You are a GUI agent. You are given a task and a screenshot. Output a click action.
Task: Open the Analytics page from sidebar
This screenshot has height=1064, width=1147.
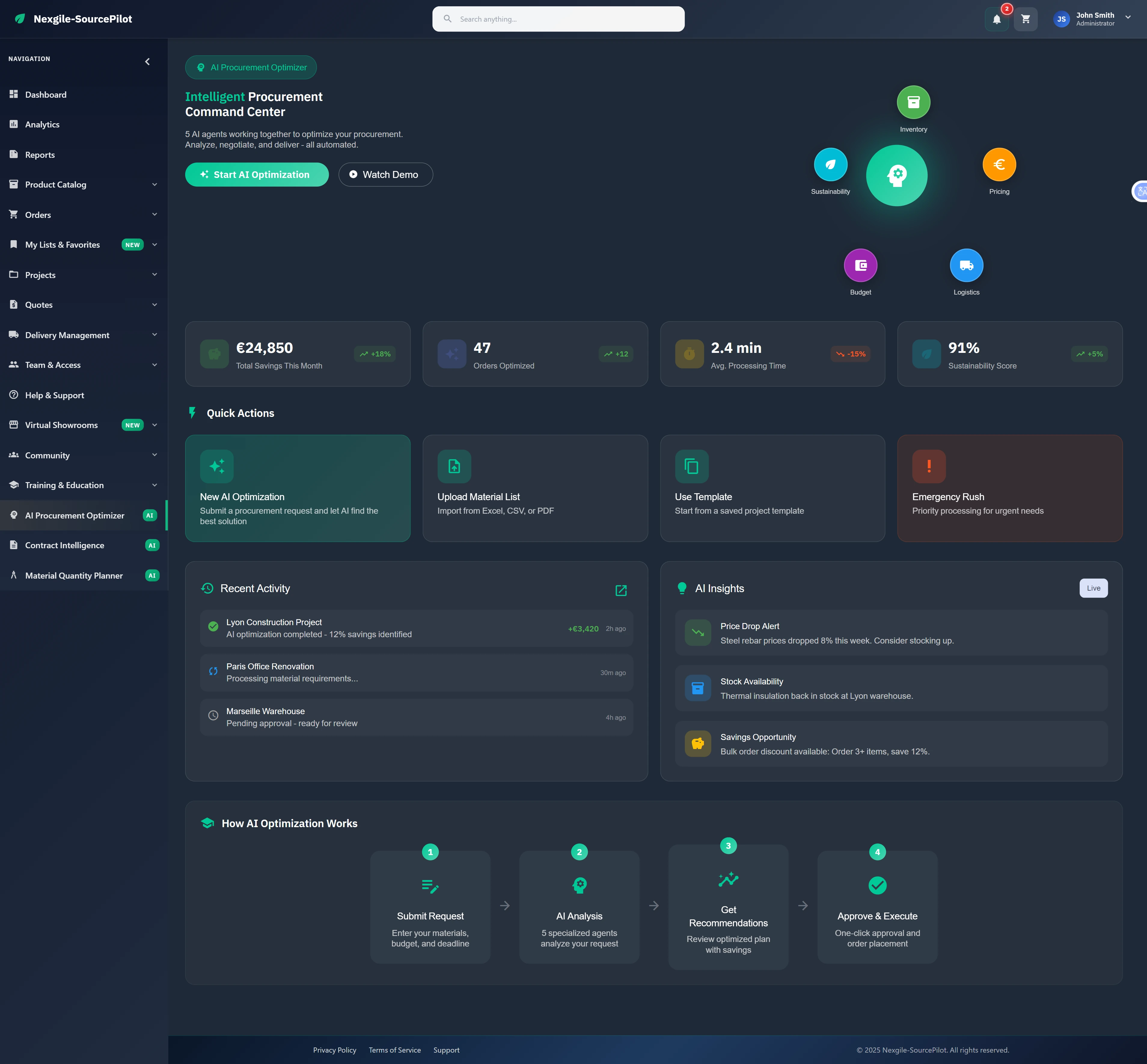(42, 124)
